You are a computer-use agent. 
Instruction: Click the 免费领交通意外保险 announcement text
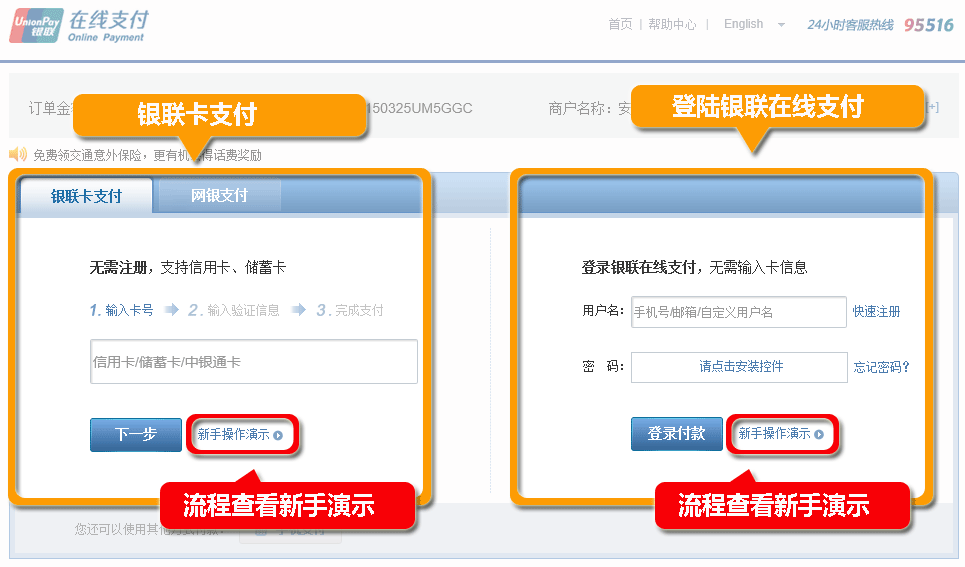(x=147, y=155)
